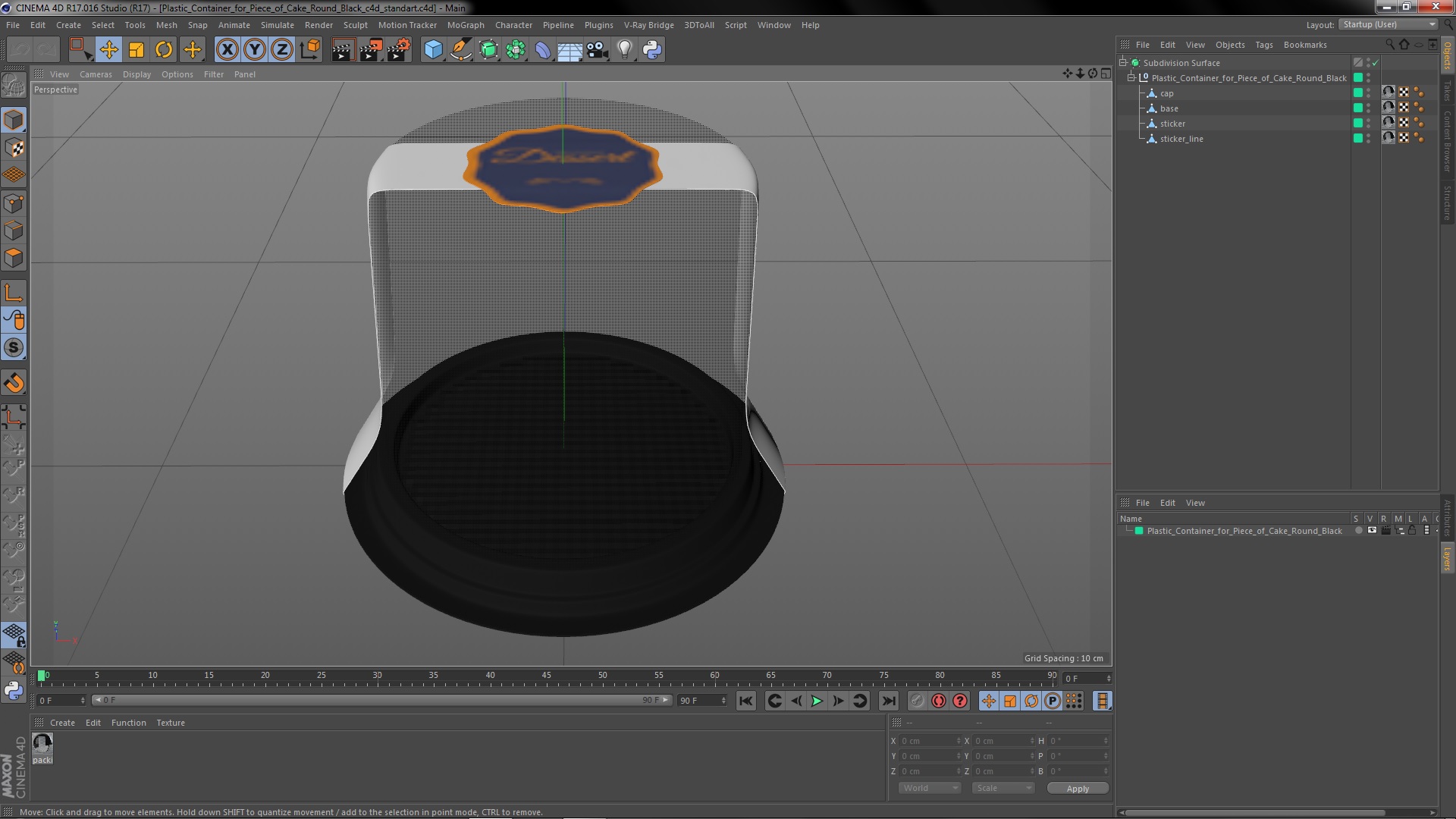Add a Floor environment object
This screenshot has height=819, width=1456.
[570, 50]
